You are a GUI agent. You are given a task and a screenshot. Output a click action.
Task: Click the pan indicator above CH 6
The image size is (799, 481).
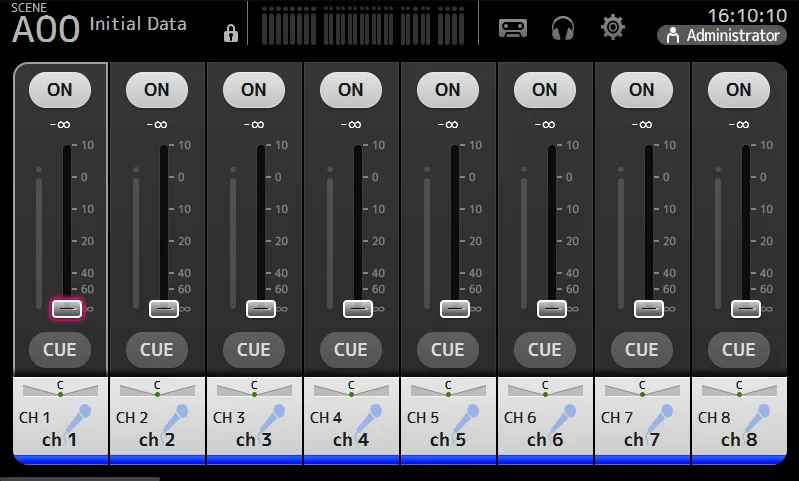coord(545,389)
